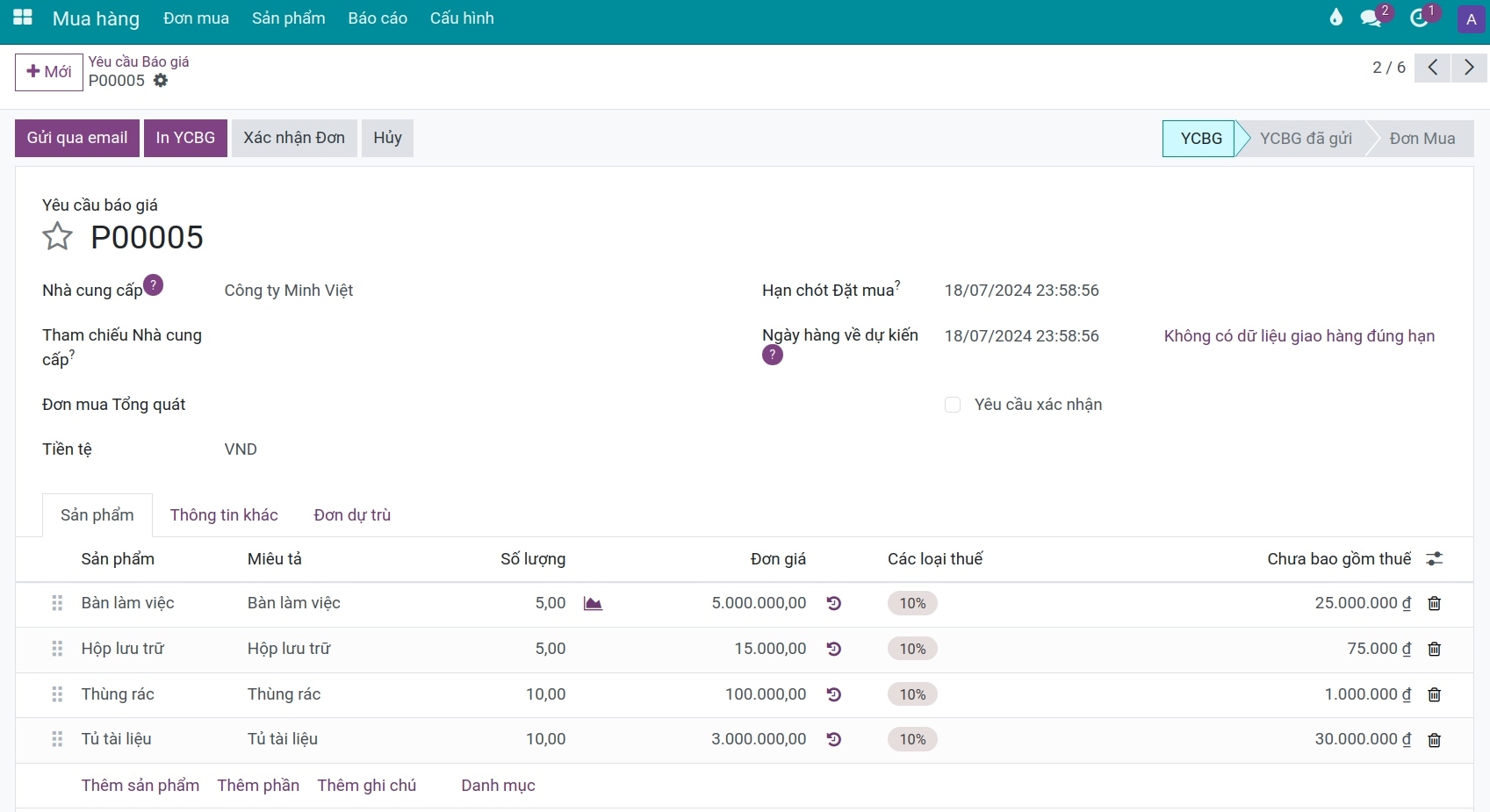The width and height of the screenshot is (1490, 812).
Task: Toggle the Yêu cầu xác nhận checkbox
Action: pos(953,405)
